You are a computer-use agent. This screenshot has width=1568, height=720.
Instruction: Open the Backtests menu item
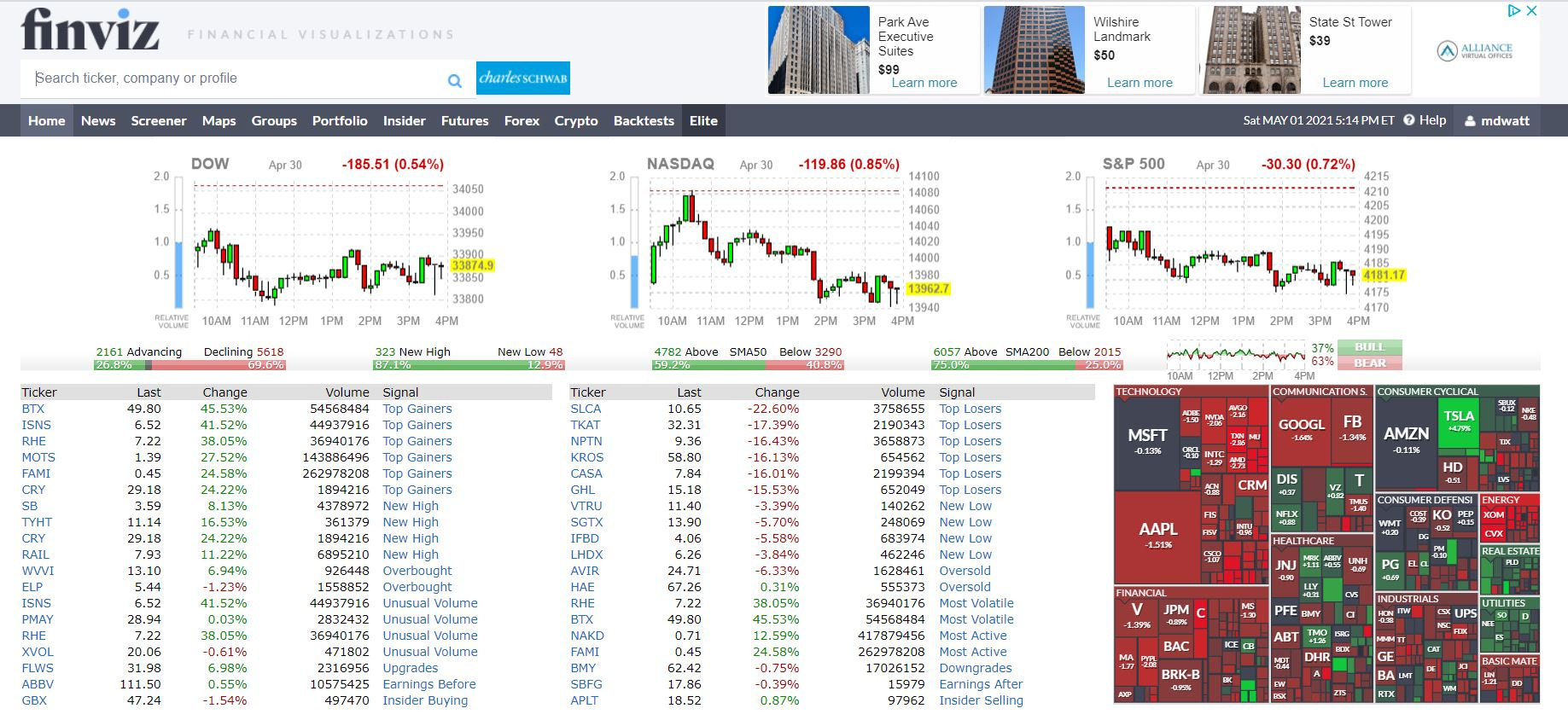[644, 120]
